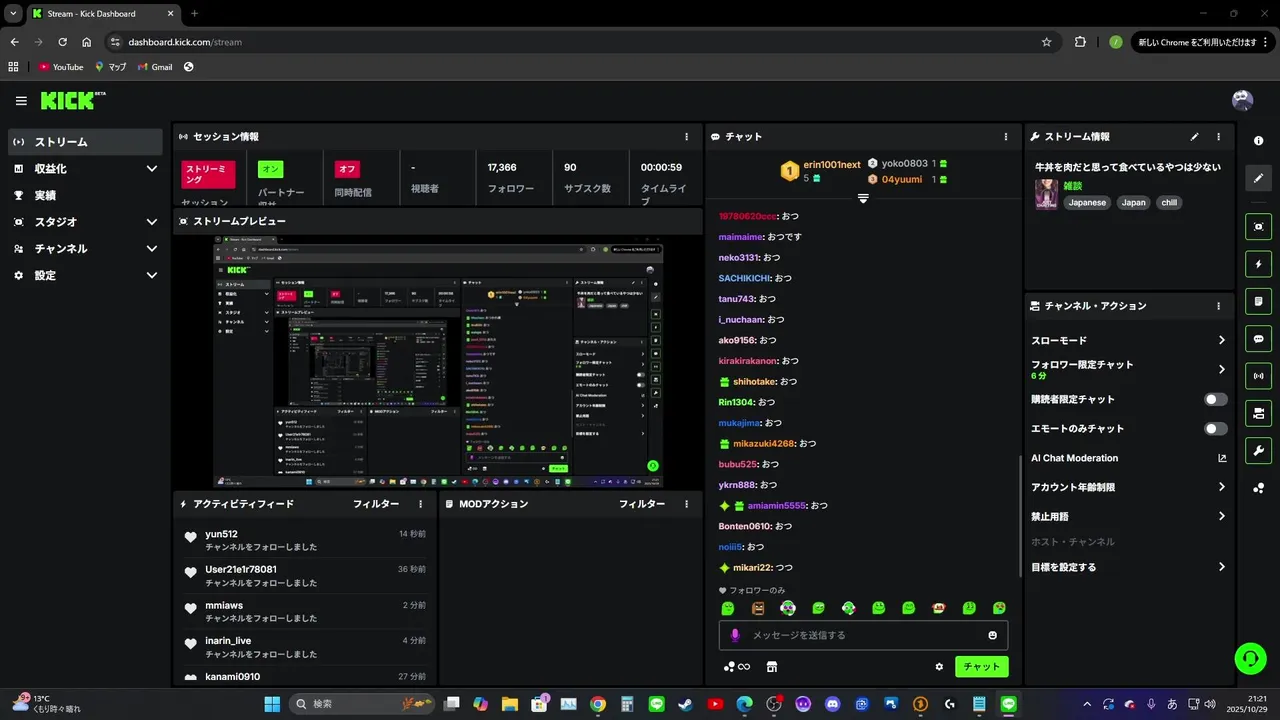Image resolution: width=1280 pixels, height=720 pixels.
Task: Open Discord from Windows taskbar
Action: pyautogui.click(x=832, y=704)
